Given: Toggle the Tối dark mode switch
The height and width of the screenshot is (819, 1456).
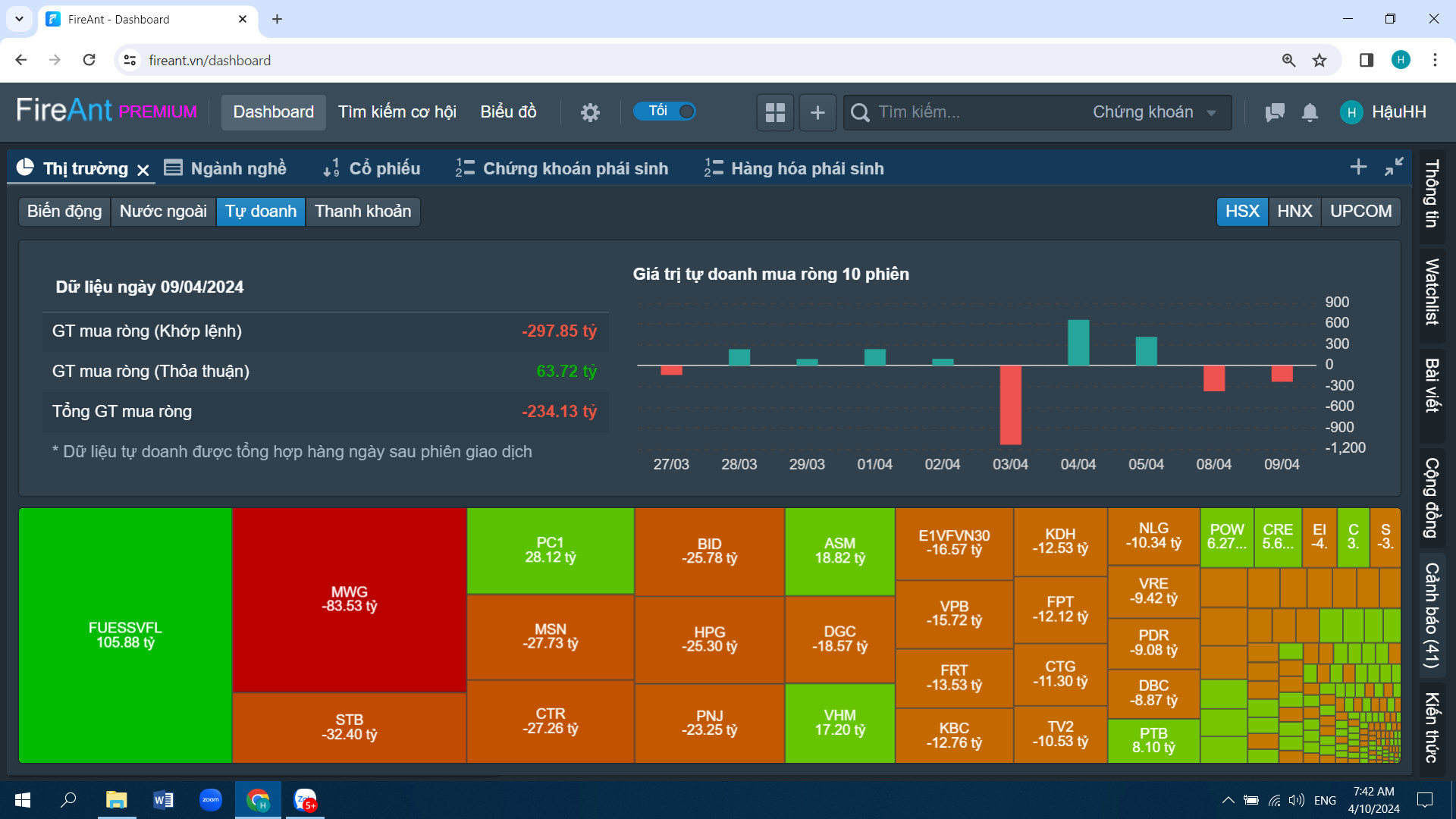Looking at the screenshot, I should coord(664,111).
